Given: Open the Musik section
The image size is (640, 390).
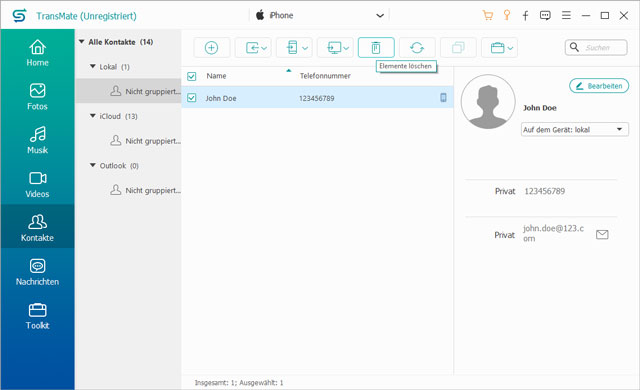Looking at the screenshot, I should pyautogui.click(x=37, y=140).
